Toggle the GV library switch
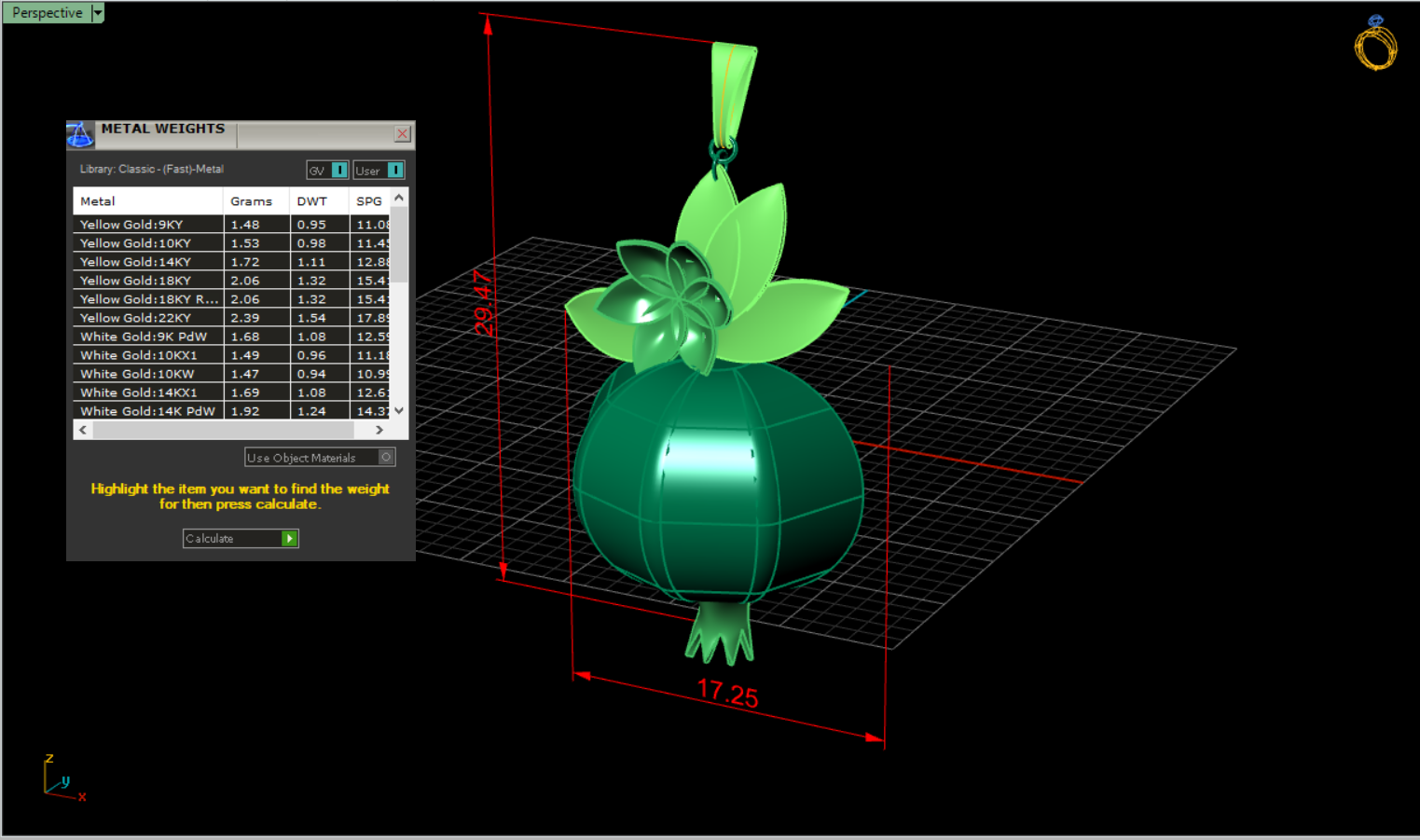The width and height of the screenshot is (1420, 840). [x=339, y=170]
